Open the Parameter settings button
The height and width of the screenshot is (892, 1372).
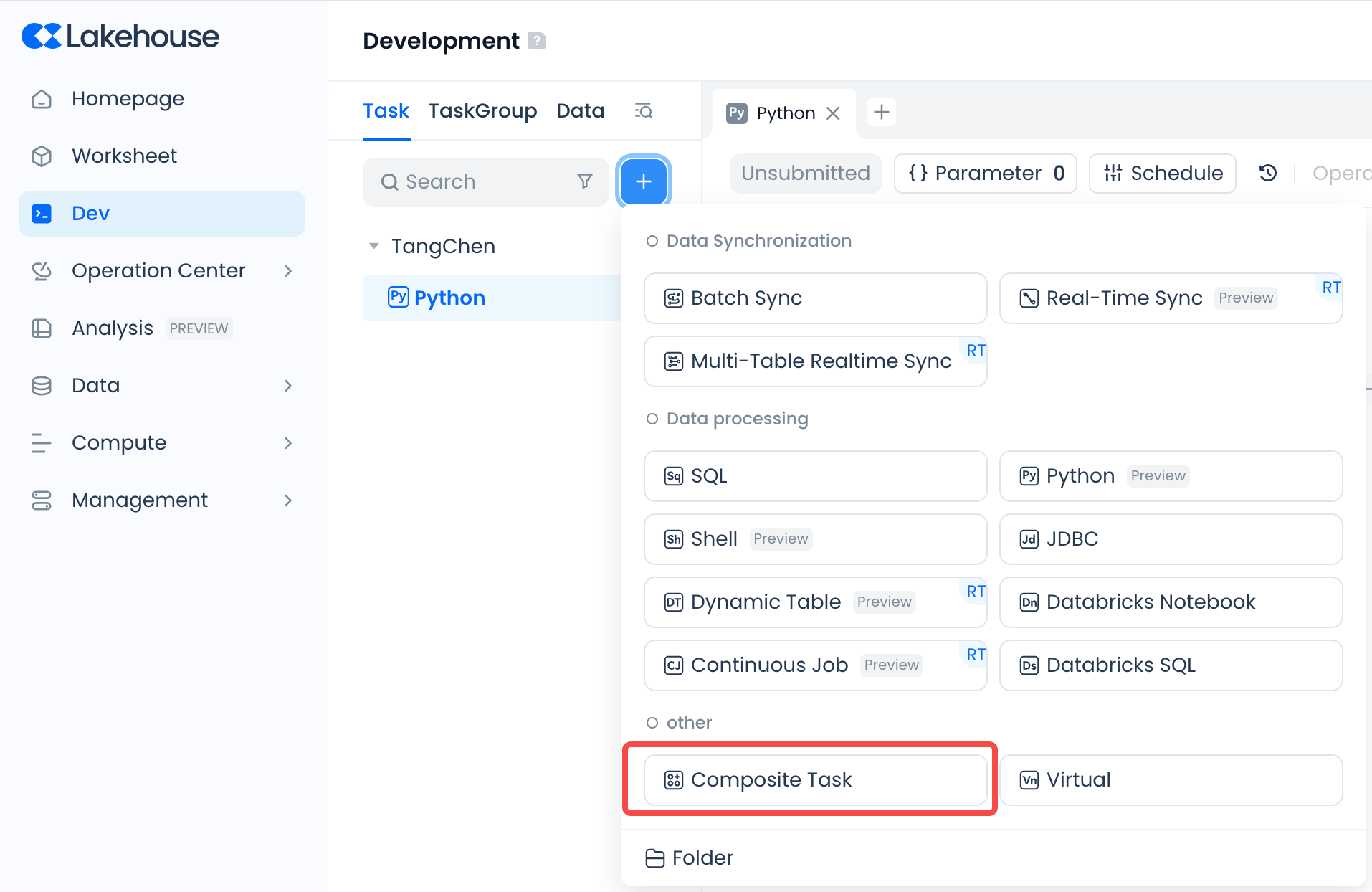985,174
